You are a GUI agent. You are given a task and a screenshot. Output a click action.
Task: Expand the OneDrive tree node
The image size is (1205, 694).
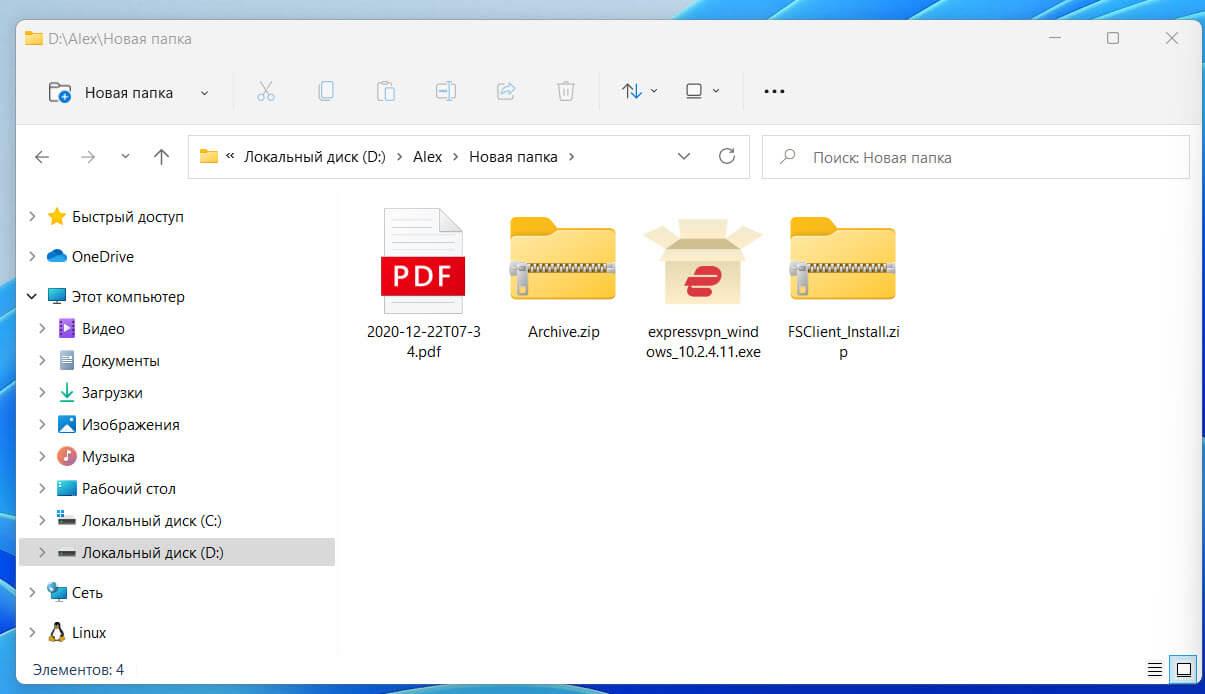pyautogui.click(x=32, y=257)
